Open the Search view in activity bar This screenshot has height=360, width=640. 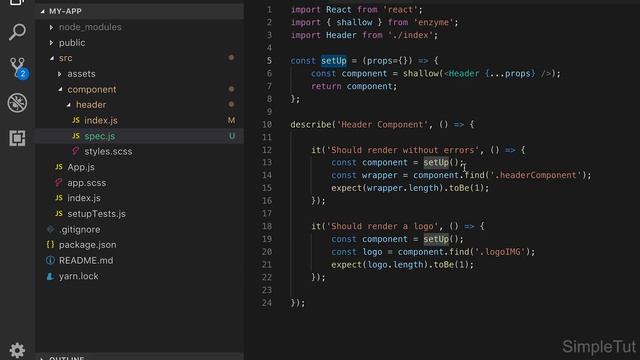(17, 32)
